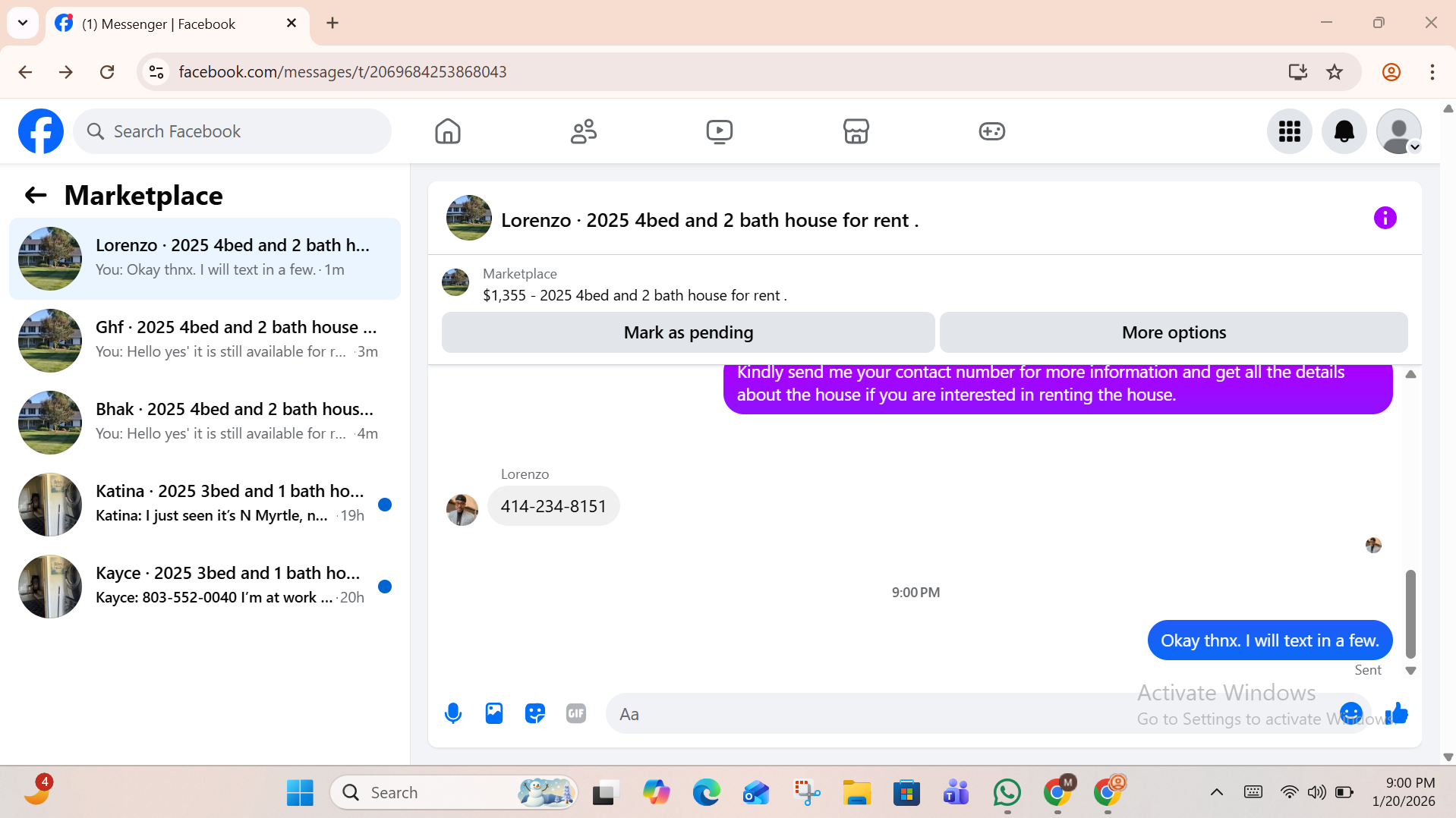The image size is (1456, 818).
Task: Open the Windows Start menu
Action: click(300, 793)
